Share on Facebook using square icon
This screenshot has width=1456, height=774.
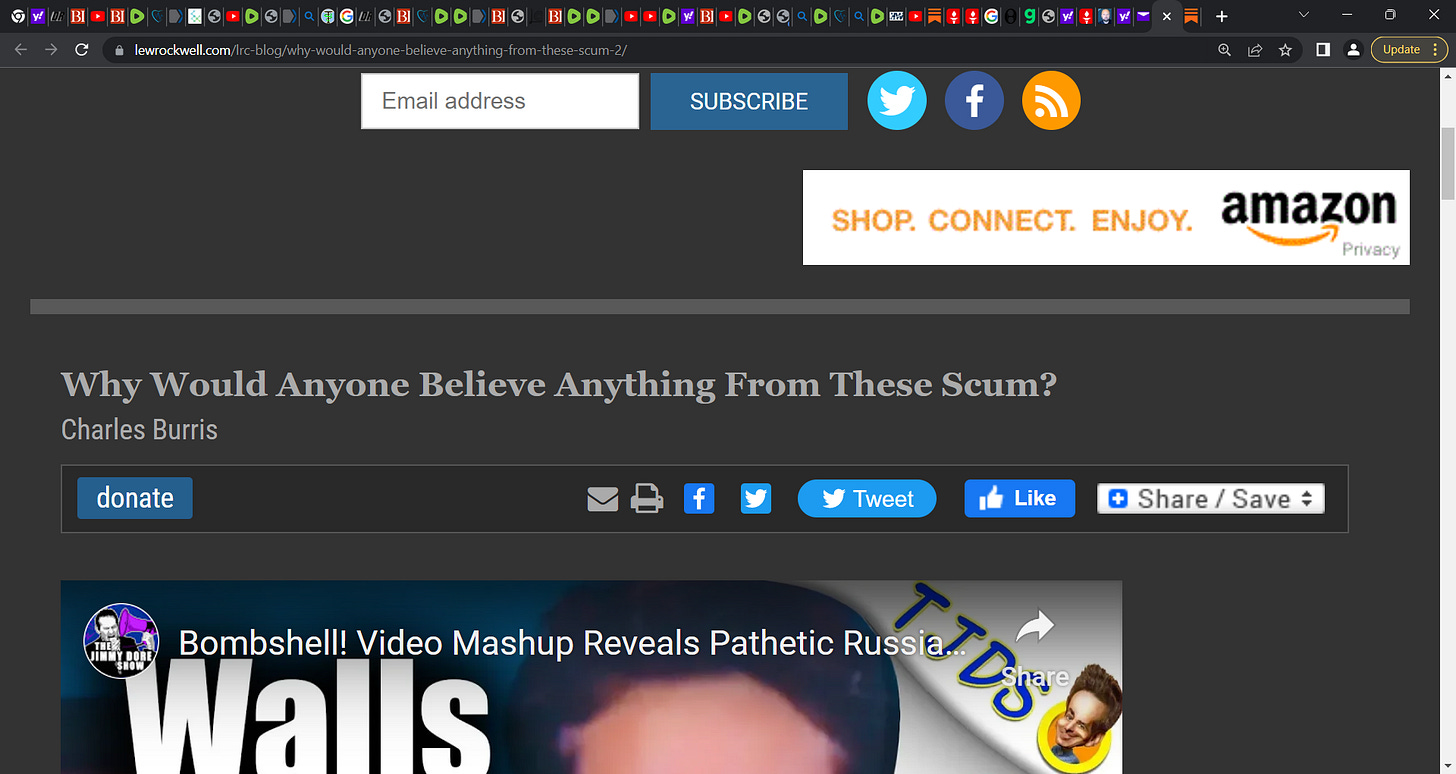(699, 498)
